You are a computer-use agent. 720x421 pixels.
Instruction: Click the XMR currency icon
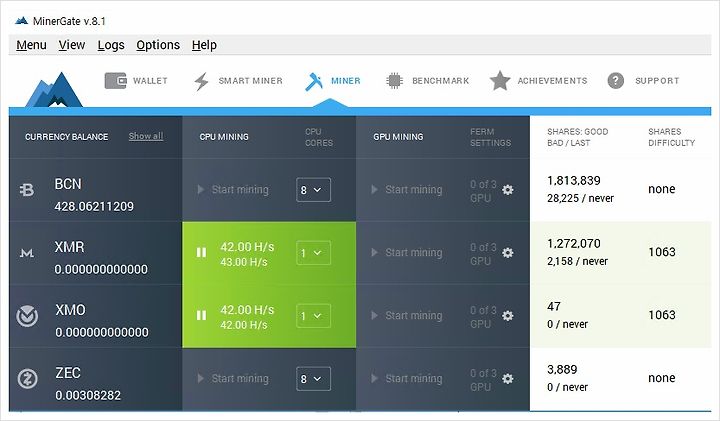pyautogui.click(x=27, y=253)
